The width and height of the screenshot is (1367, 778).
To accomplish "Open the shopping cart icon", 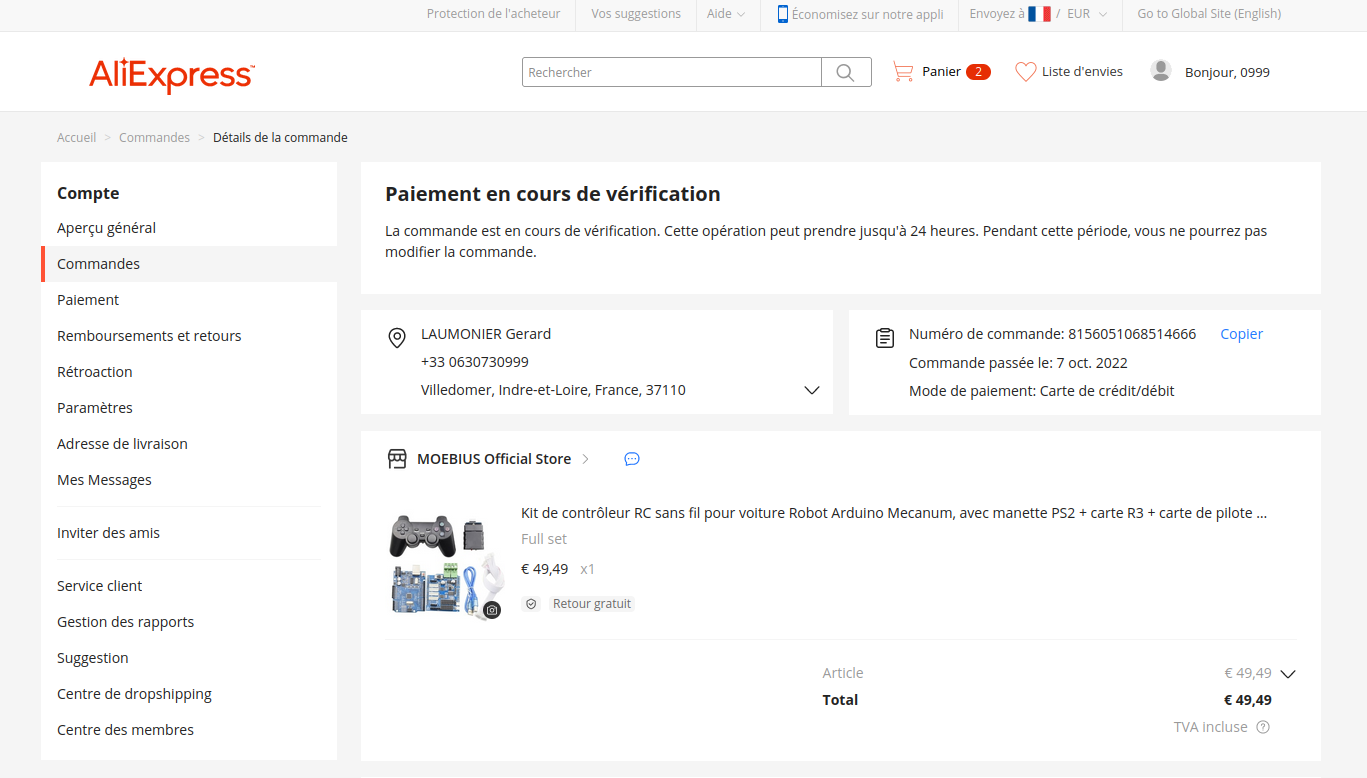I will pyautogui.click(x=903, y=72).
